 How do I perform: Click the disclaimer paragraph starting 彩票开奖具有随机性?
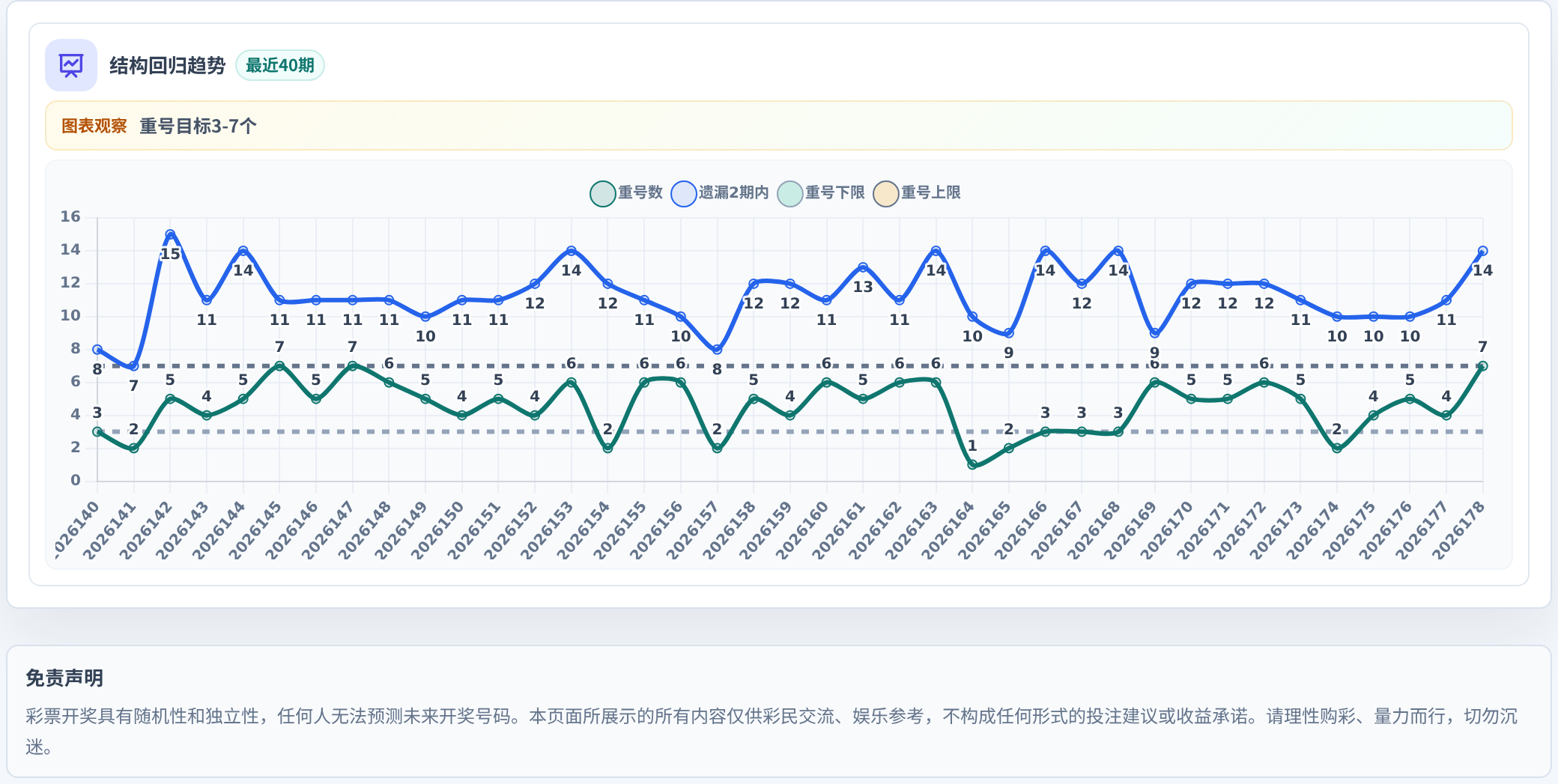click(772, 731)
